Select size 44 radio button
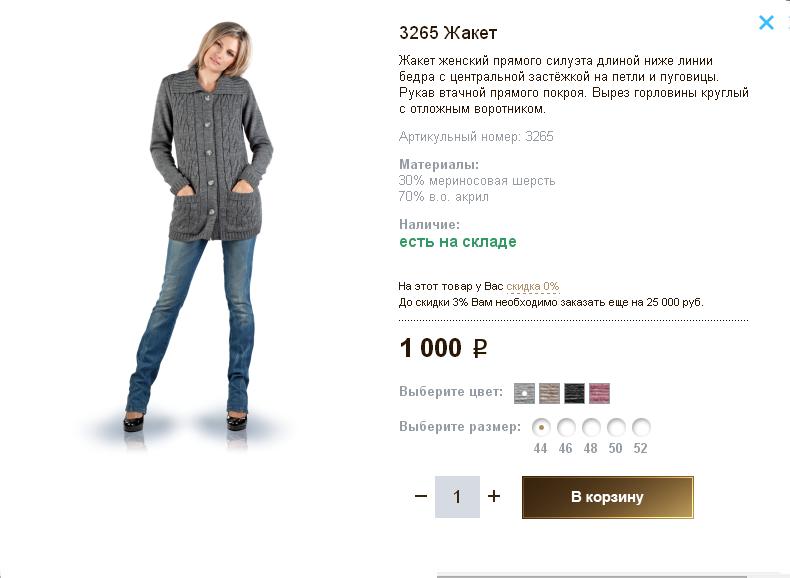 coord(541,426)
